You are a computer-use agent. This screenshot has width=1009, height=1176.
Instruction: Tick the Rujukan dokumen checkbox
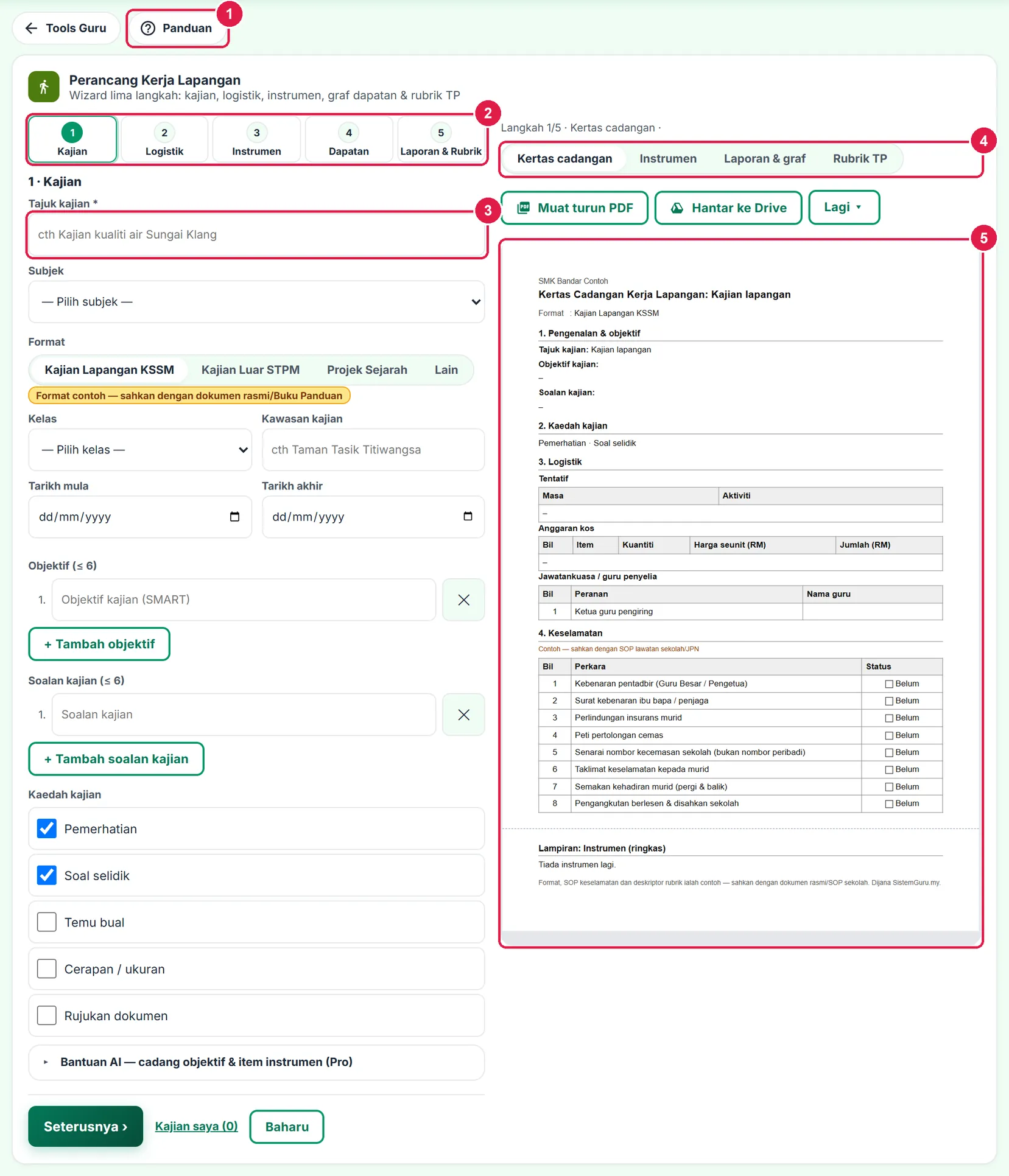coord(47,1015)
